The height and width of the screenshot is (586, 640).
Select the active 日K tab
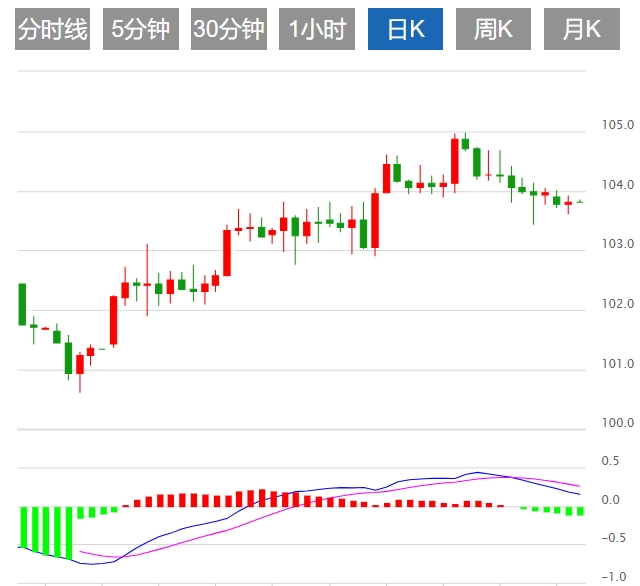[405, 29]
